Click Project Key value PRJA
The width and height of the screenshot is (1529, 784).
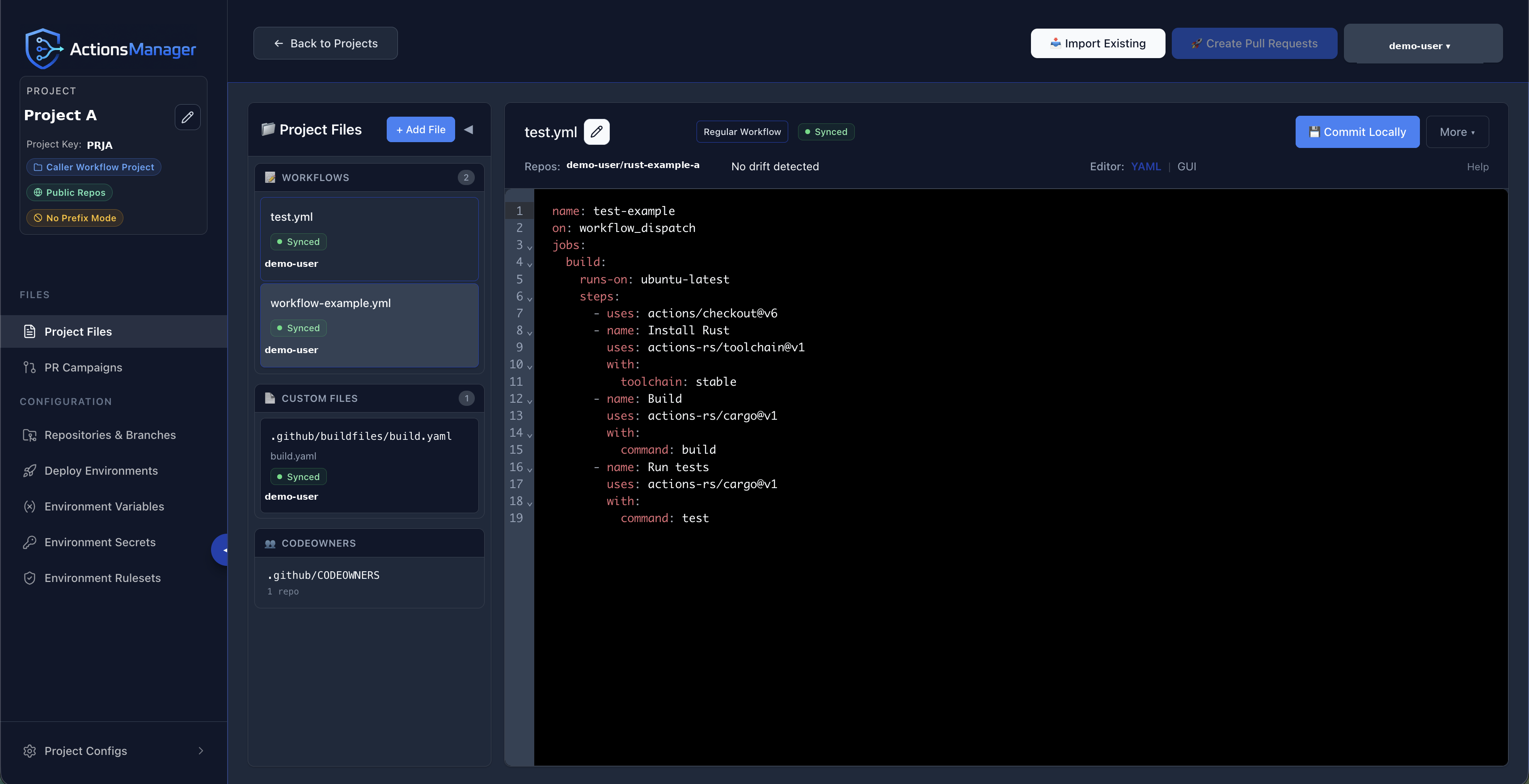pos(100,145)
